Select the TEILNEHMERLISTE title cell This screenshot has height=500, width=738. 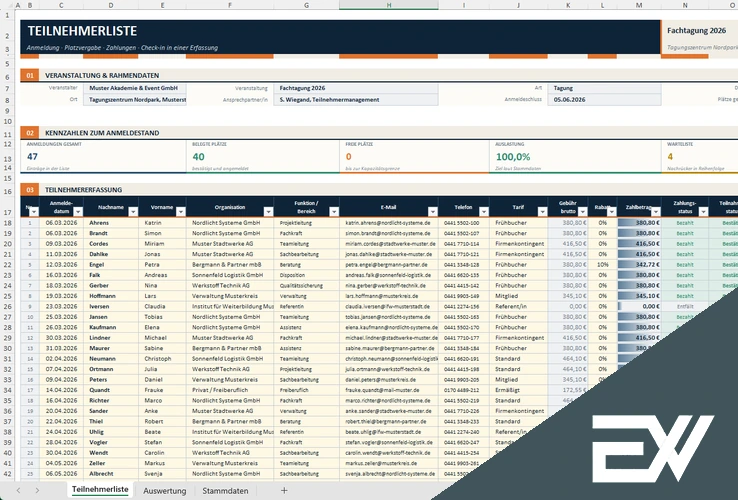(x=82, y=31)
